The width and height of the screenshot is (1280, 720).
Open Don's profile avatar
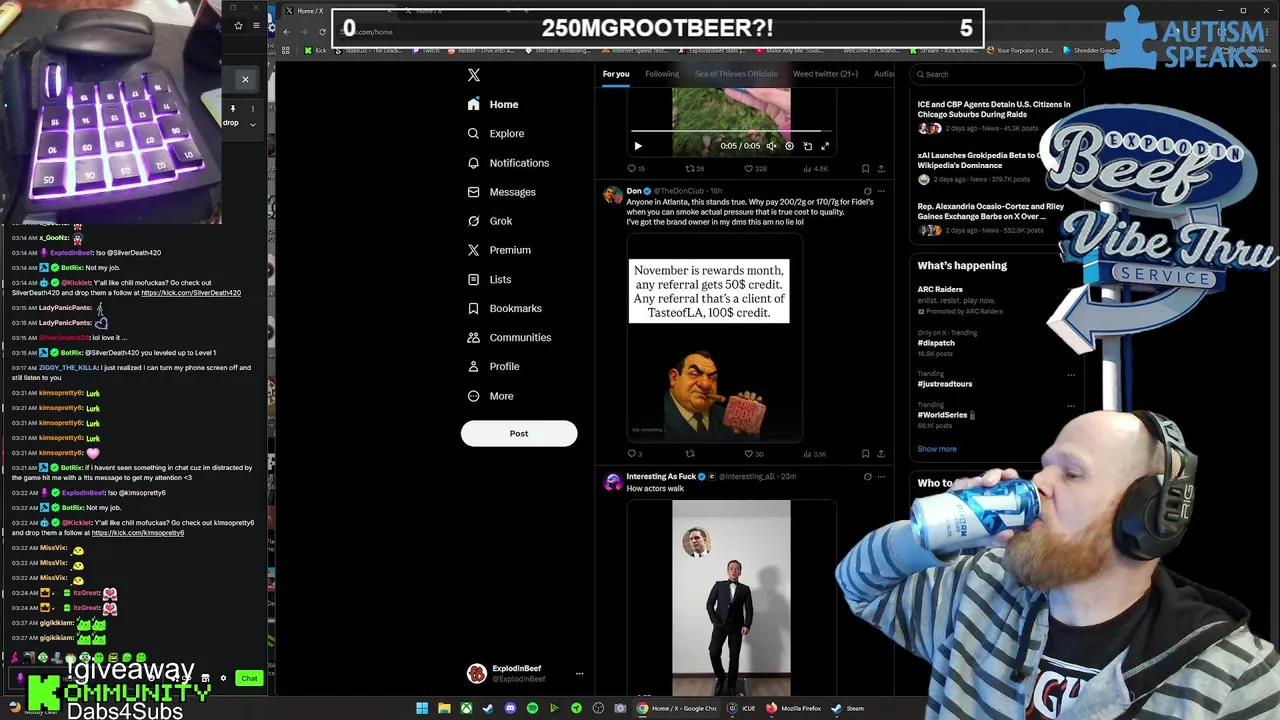612,196
